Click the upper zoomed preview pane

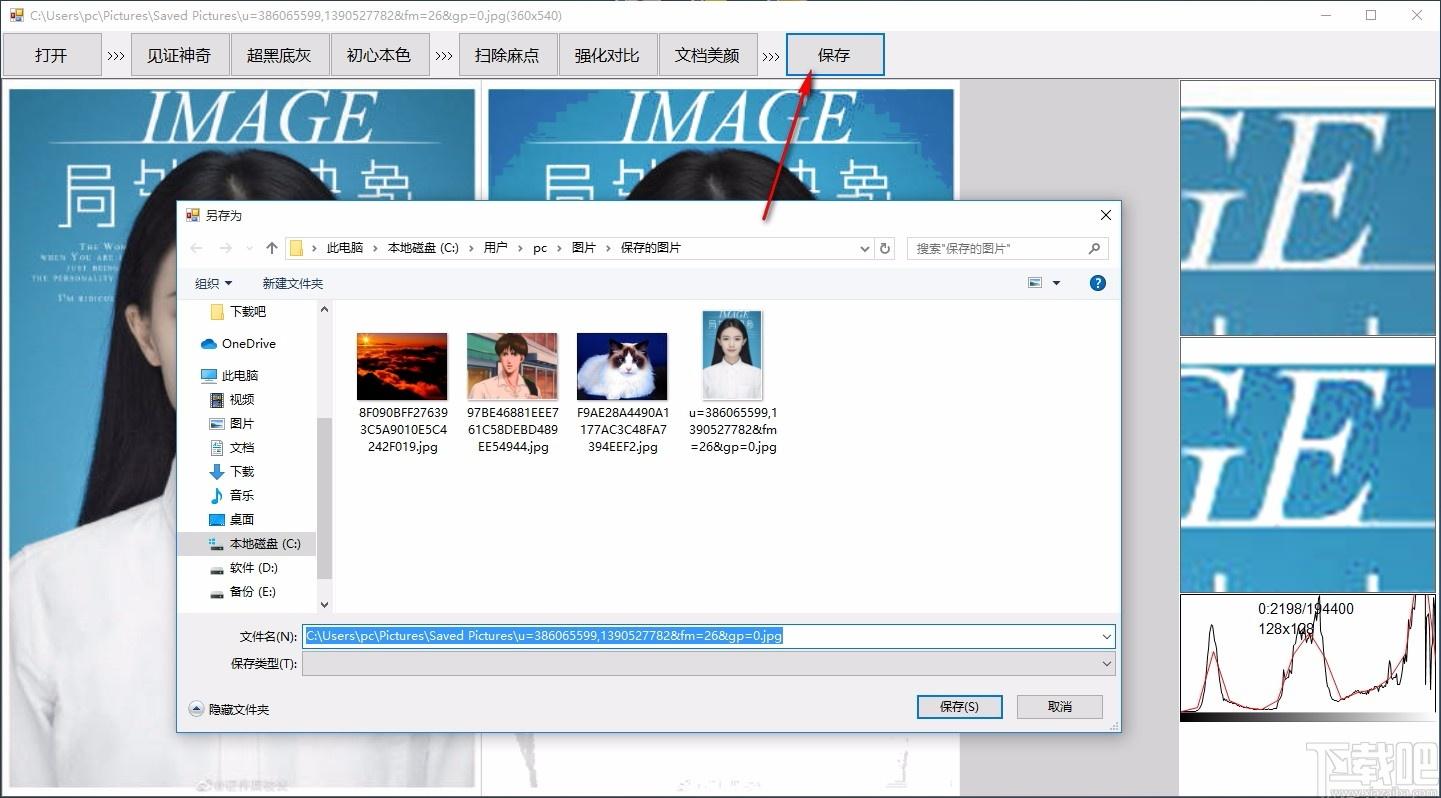pos(1308,208)
